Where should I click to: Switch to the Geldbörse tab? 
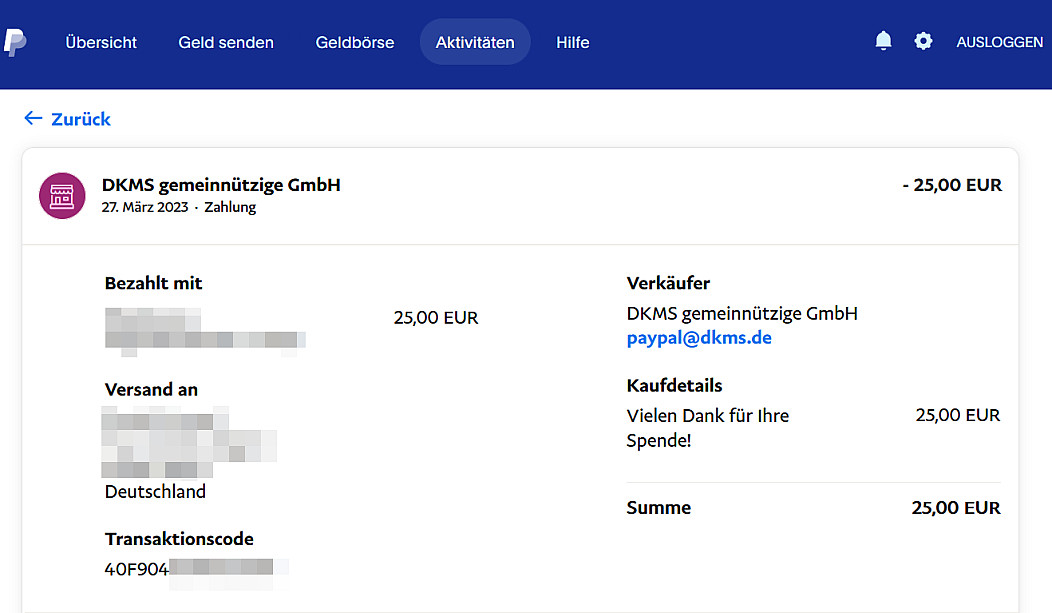tap(355, 42)
